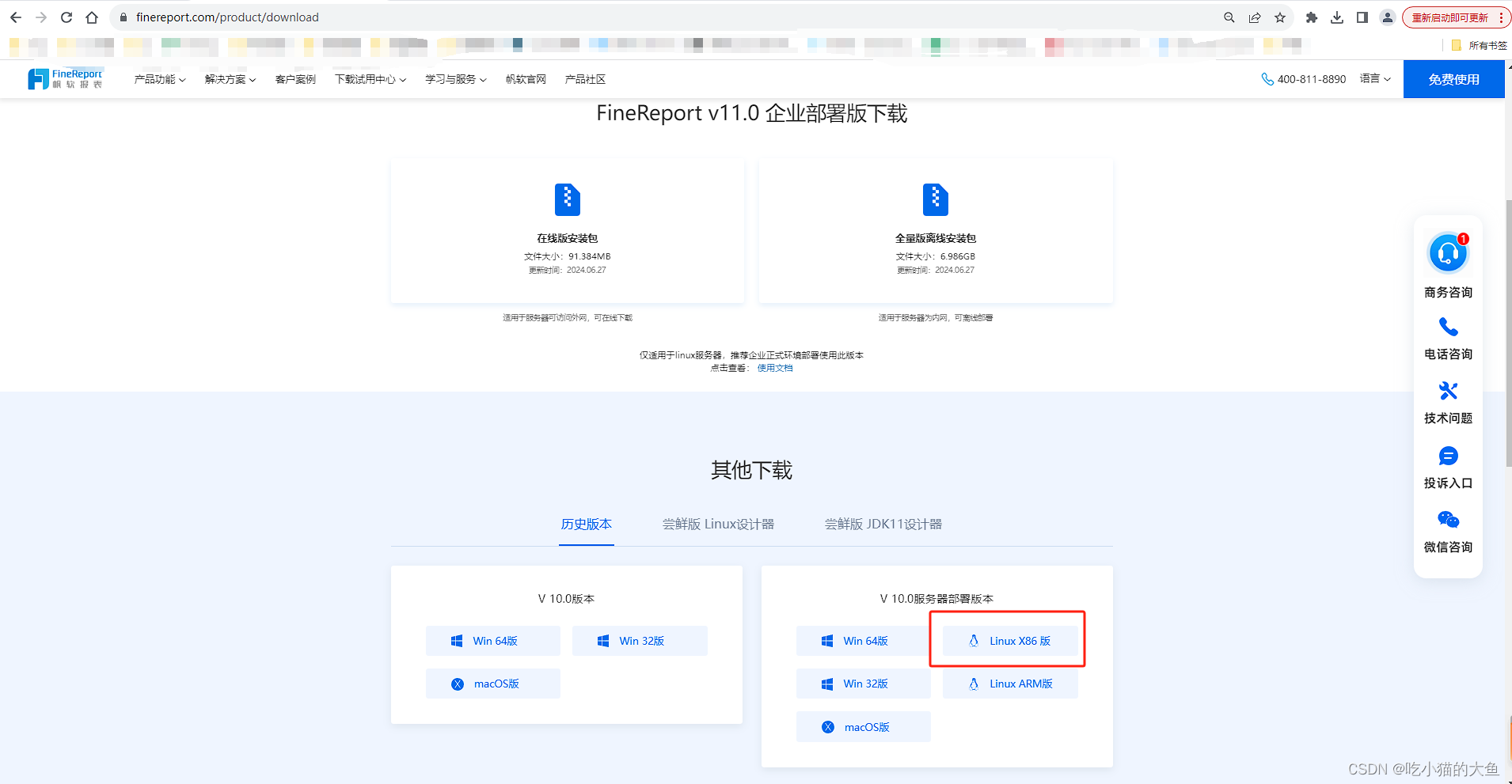Download server deployment Win 64版

coord(864,641)
